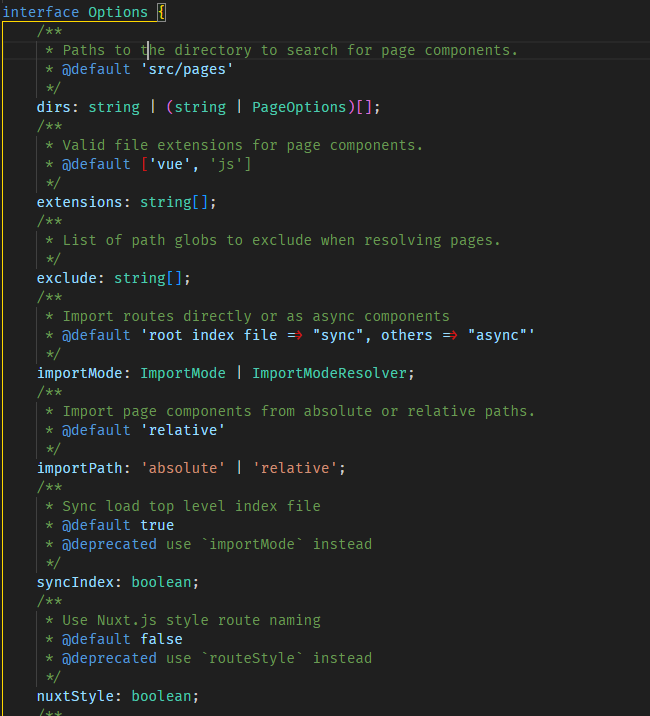Click the comment 'Valid file extensions for page components.'
The width and height of the screenshot is (650, 716).
[243, 145]
